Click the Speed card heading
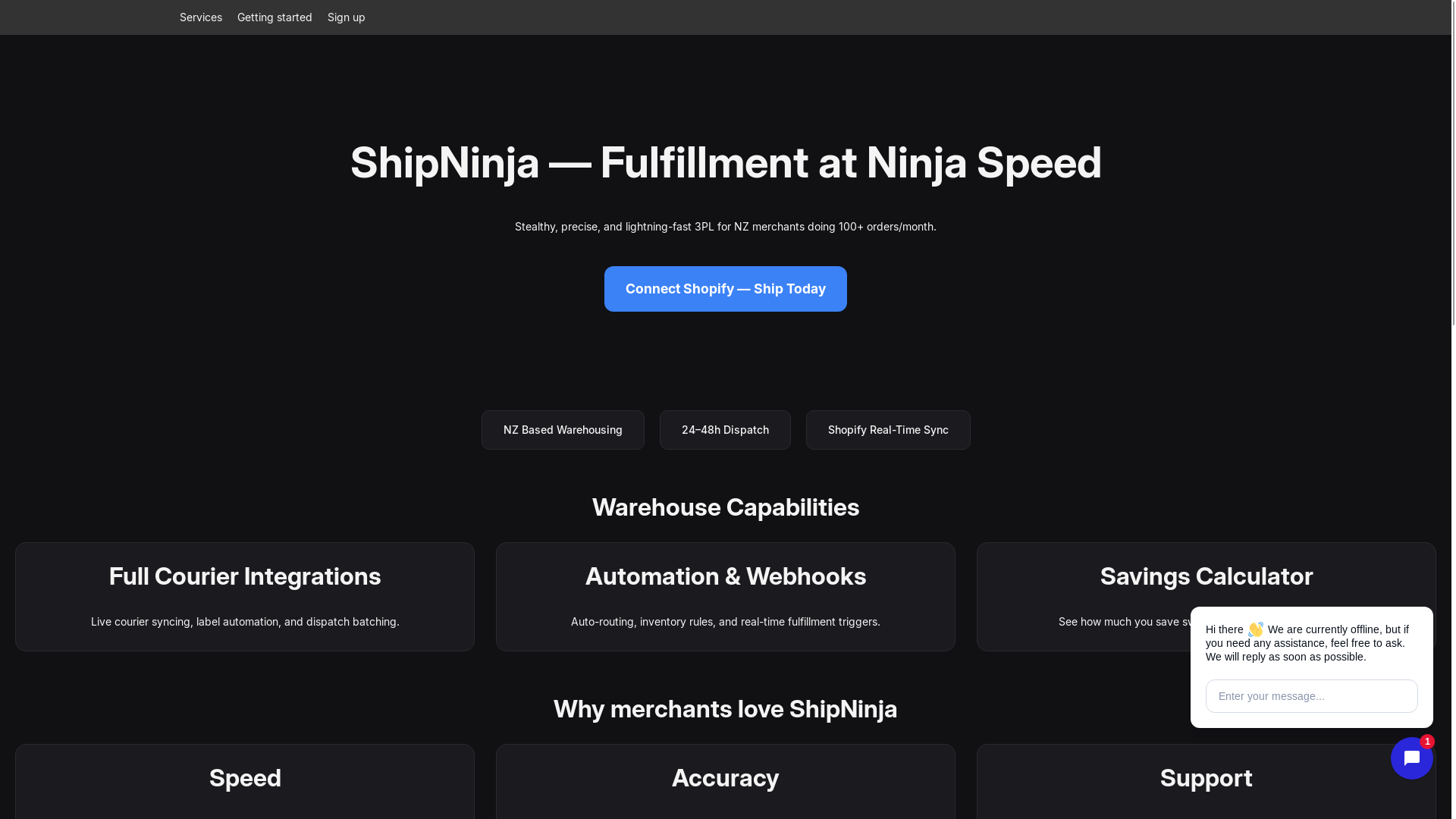This screenshot has width=1456, height=819. click(245, 778)
